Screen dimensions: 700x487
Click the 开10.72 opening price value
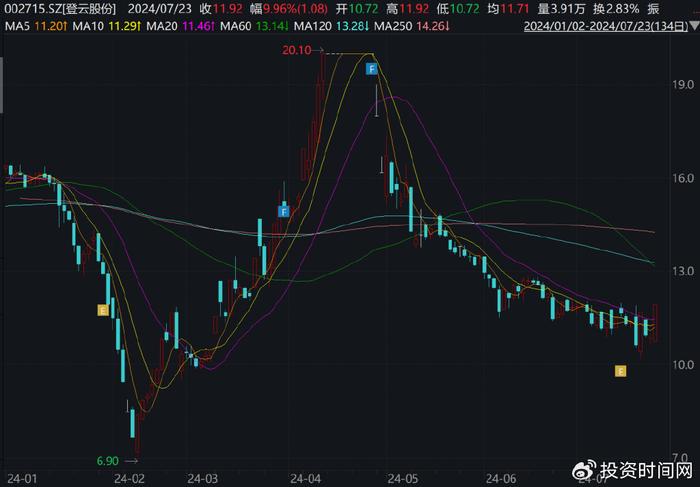(x=356, y=8)
